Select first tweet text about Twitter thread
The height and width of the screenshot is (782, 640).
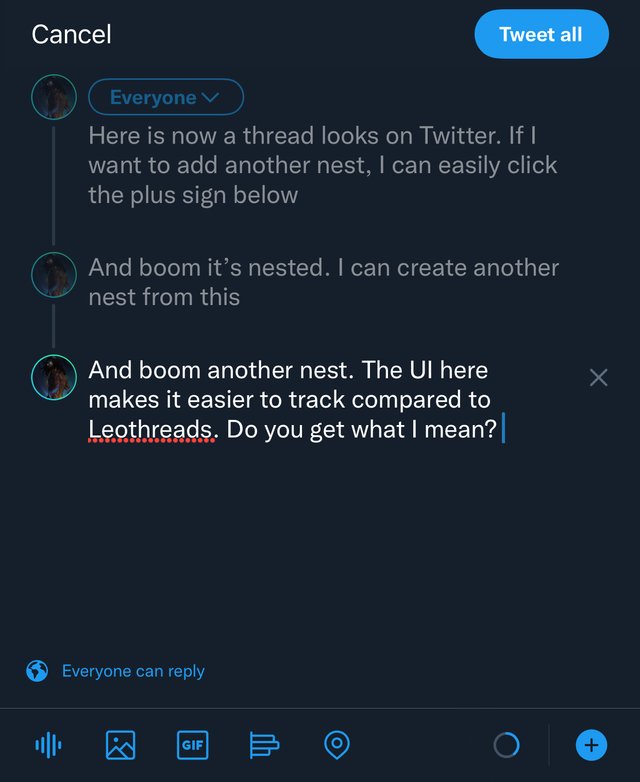323,165
